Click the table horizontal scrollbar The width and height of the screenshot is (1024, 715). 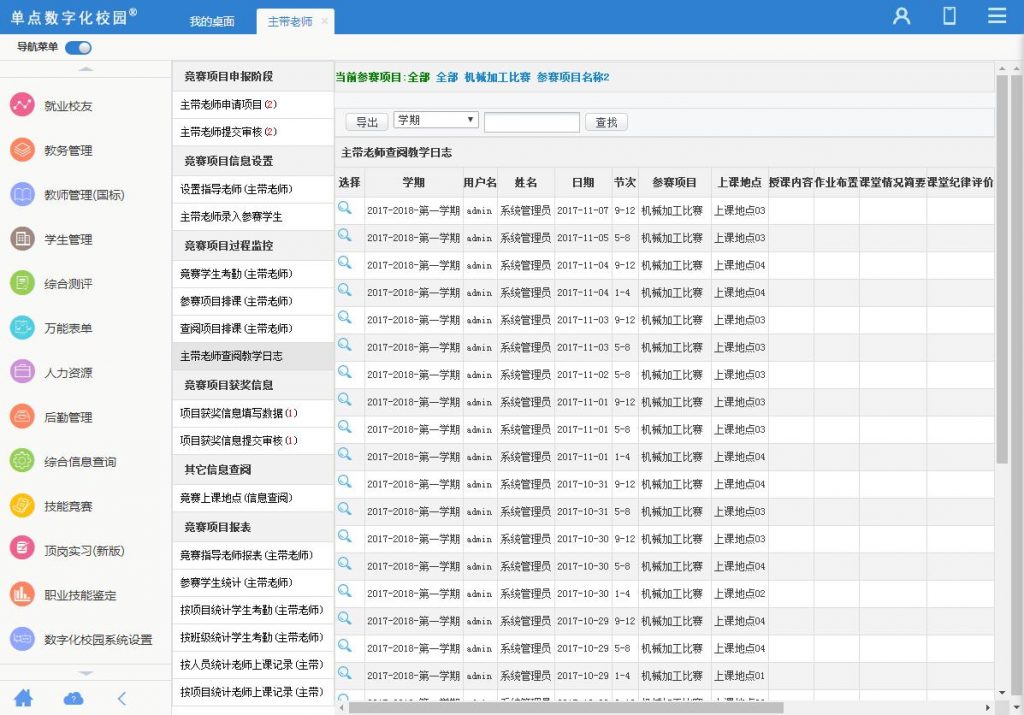click(x=566, y=708)
